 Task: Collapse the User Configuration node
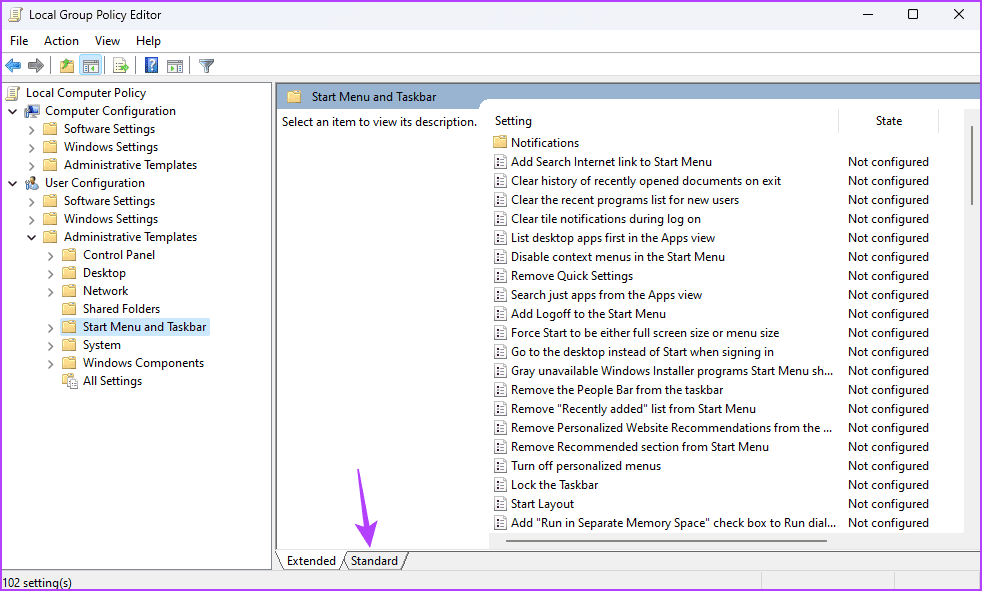tap(13, 183)
